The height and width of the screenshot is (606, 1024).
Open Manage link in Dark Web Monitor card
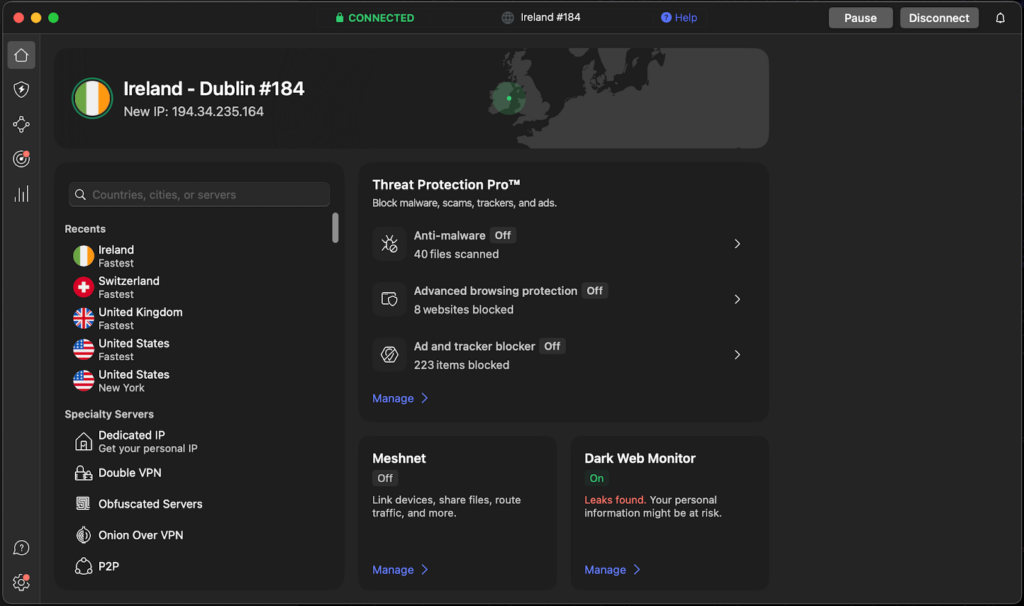[612, 570]
